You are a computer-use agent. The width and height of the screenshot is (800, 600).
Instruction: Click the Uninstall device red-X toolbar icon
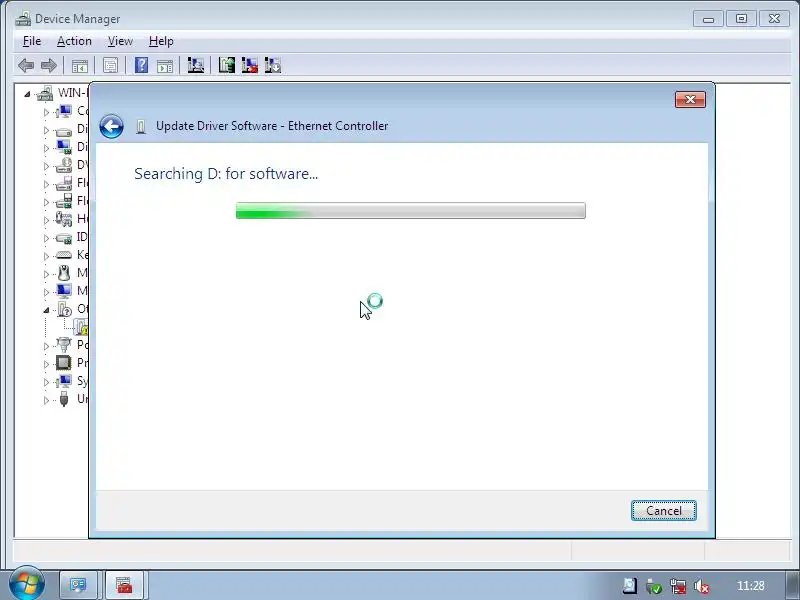click(x=249, y=65)
